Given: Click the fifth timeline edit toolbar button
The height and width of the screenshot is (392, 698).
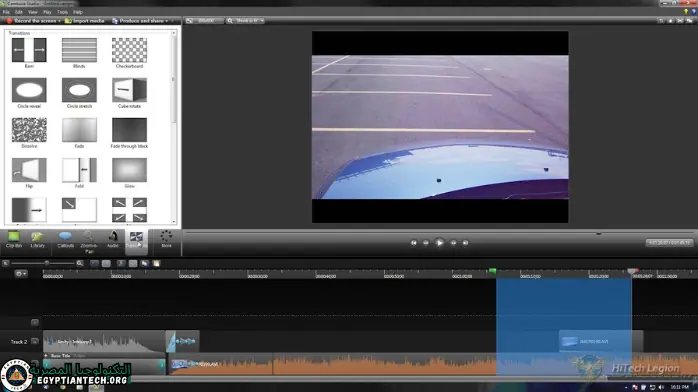Looking at the screenshot, I should [x=145, y=263].
